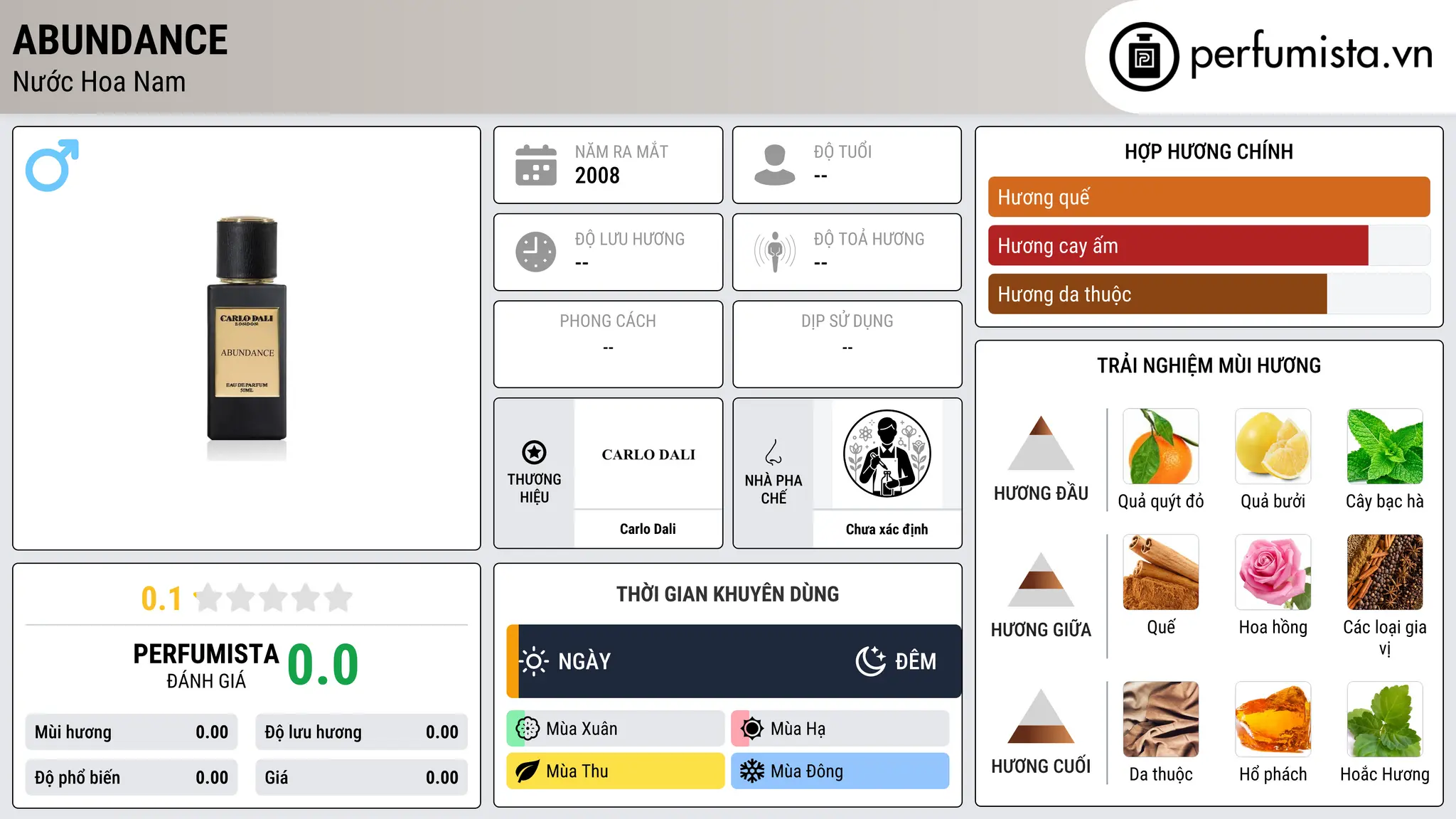Image resolution: width=1456 pixels, height=819 pixels.
Task: Click the Độ phổ biến 0.00 score row
Action: point(132,778)
